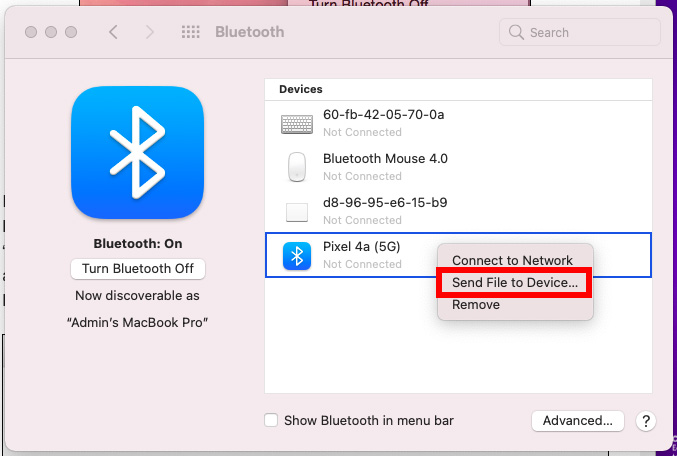Select Send File to Device… menu item
The height and width of the screenshot is (456, 677).
pos(515,282)
